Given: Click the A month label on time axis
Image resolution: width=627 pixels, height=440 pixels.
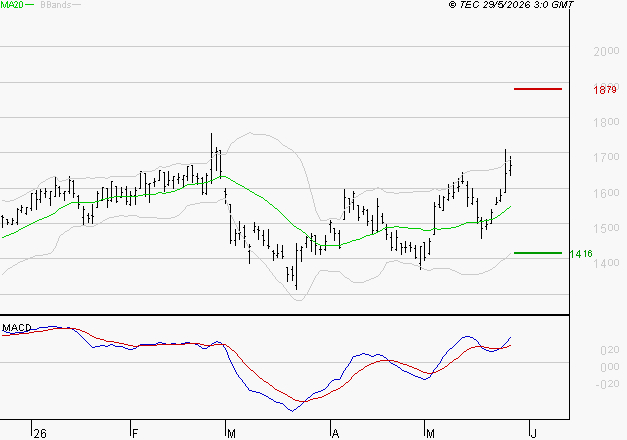Looking at the screenshot, I should coord(335,434).
